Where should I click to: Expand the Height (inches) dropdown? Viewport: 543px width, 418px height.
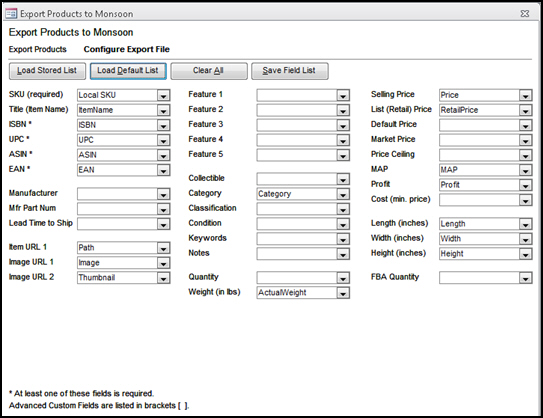tap(525, 254)
